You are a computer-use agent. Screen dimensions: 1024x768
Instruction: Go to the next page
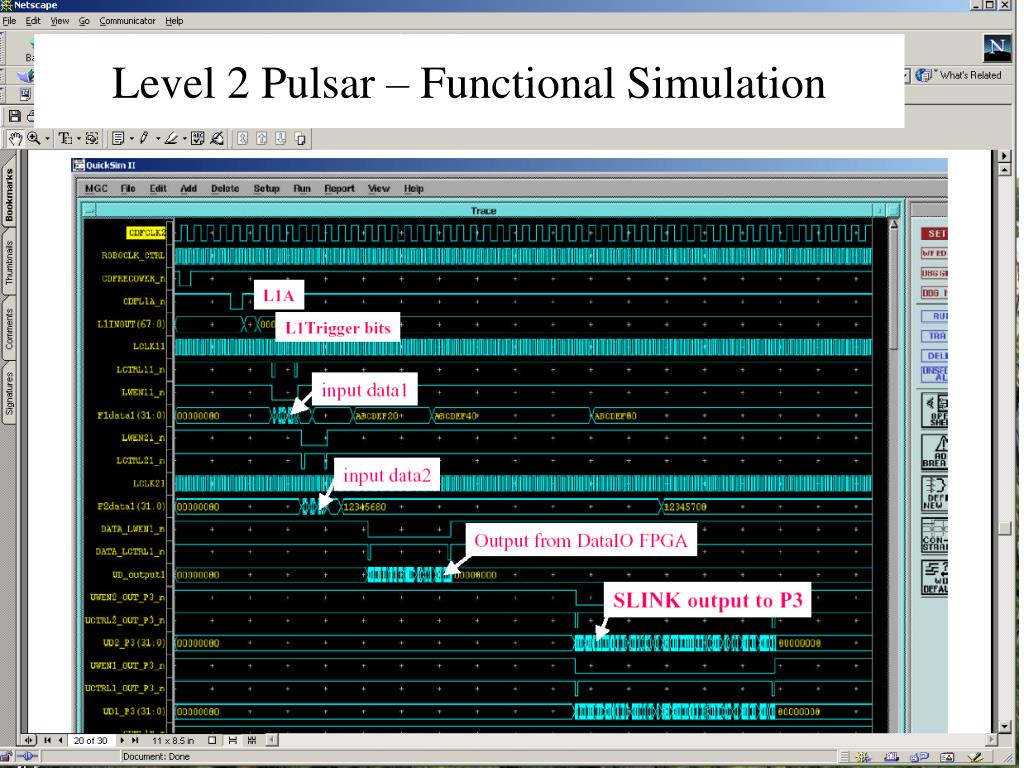pyautogui.click(x=122, y=740)
